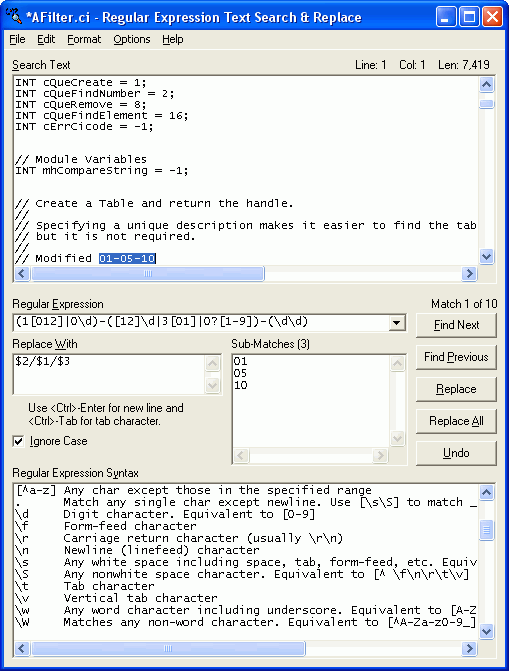The width and height of the screenshot is (509, 671).
Task: Click the application icon in title bar
Action: click(x=14, y=16)
